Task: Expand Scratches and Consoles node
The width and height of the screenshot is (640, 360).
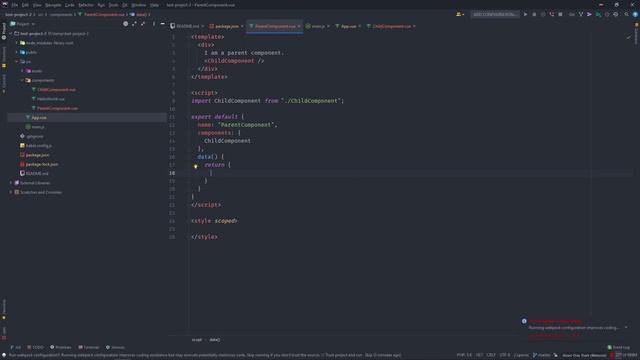Action: pyautogui.click(x=11, y=192)
